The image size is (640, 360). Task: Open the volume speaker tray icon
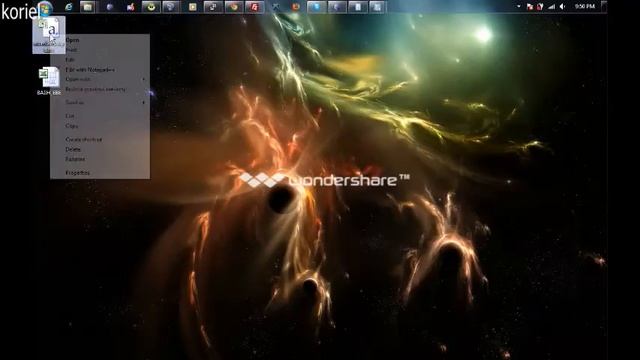click(562, 7)
